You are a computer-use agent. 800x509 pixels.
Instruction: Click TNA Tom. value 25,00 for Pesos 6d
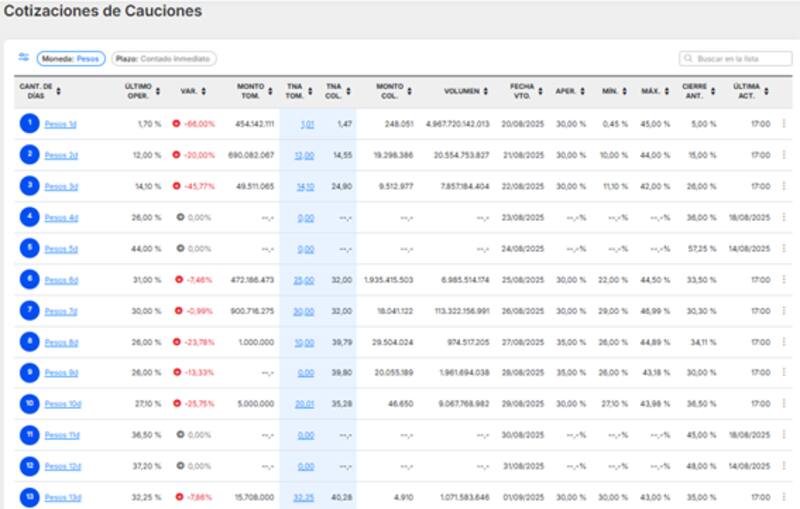[303, 280]
